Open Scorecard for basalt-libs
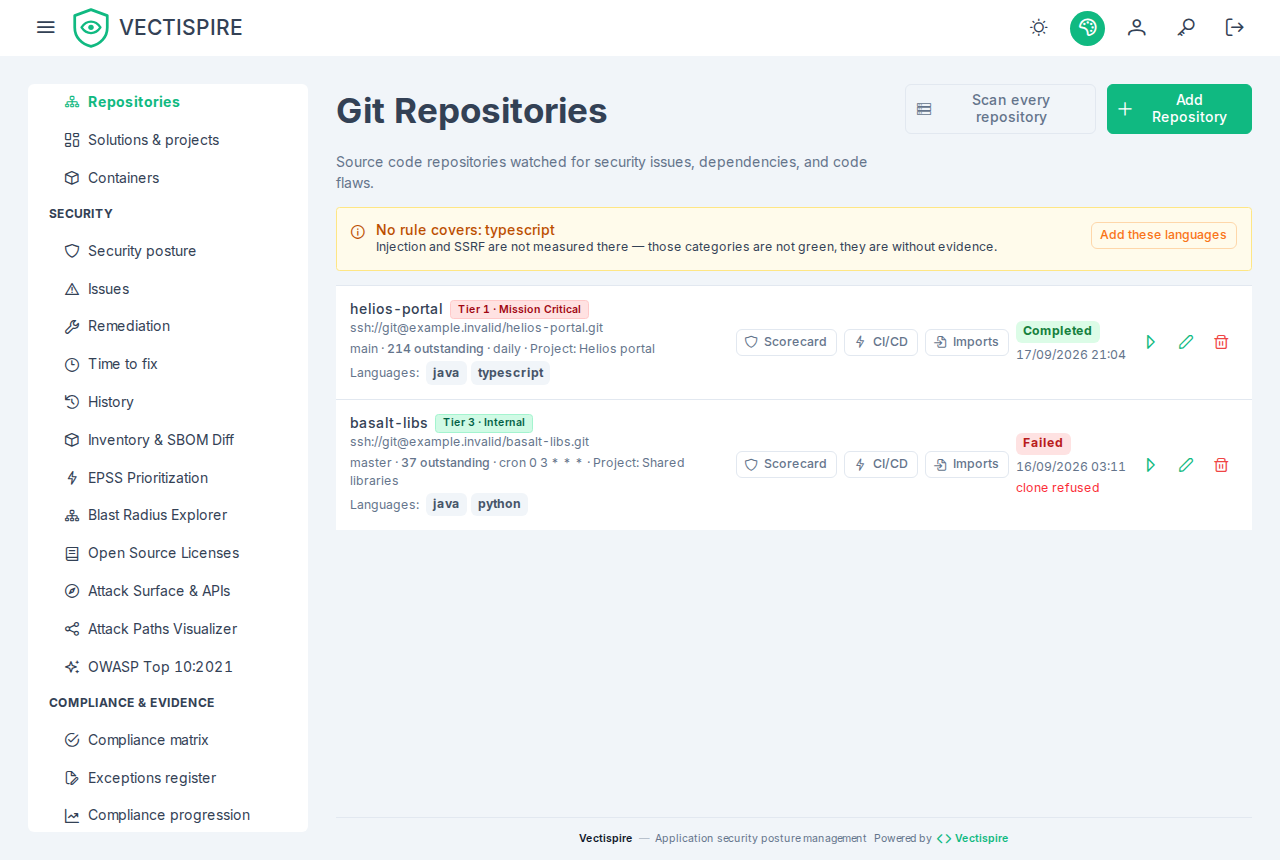This screenshot has height=860, width=1280. coord(786,464)
